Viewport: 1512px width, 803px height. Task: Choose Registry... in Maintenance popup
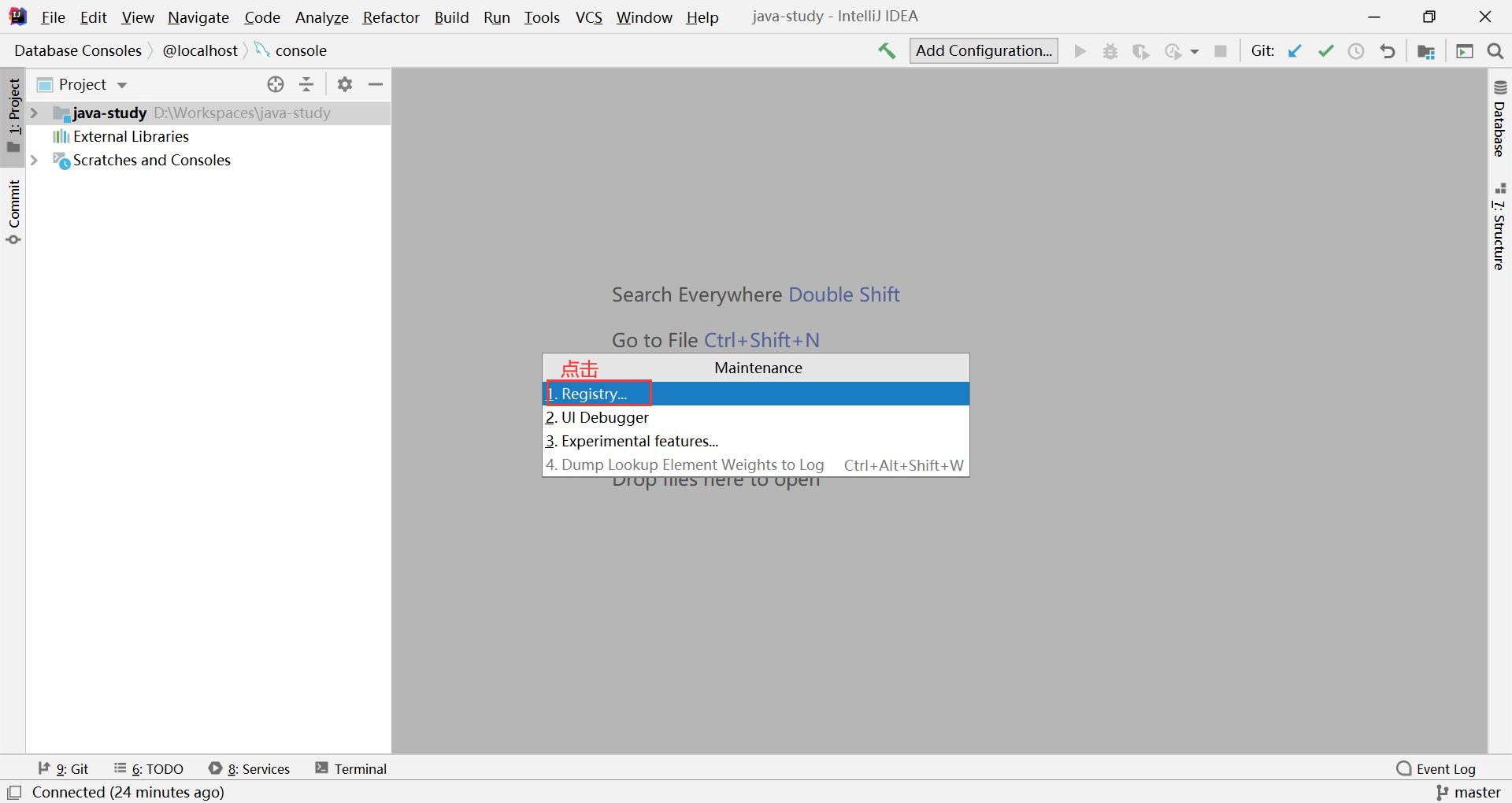(756, 394)
